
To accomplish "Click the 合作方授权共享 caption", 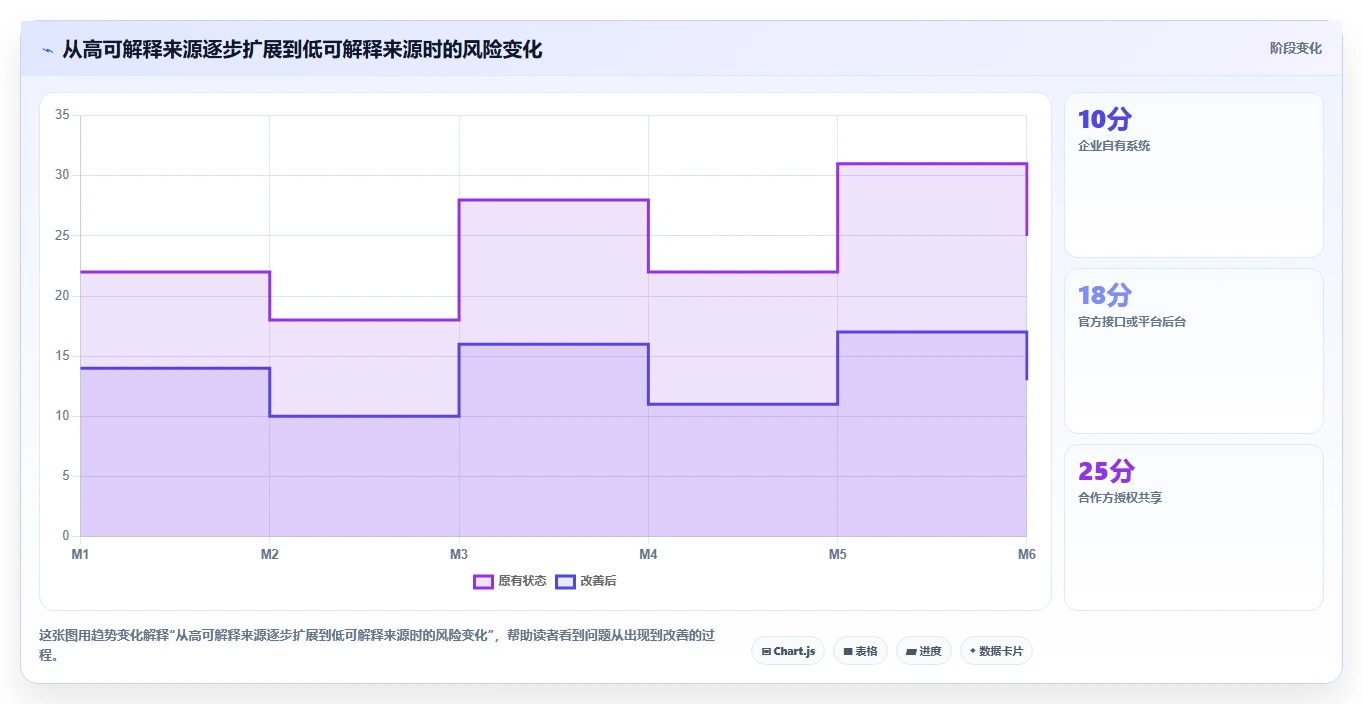I will [x=1120, y=498].
